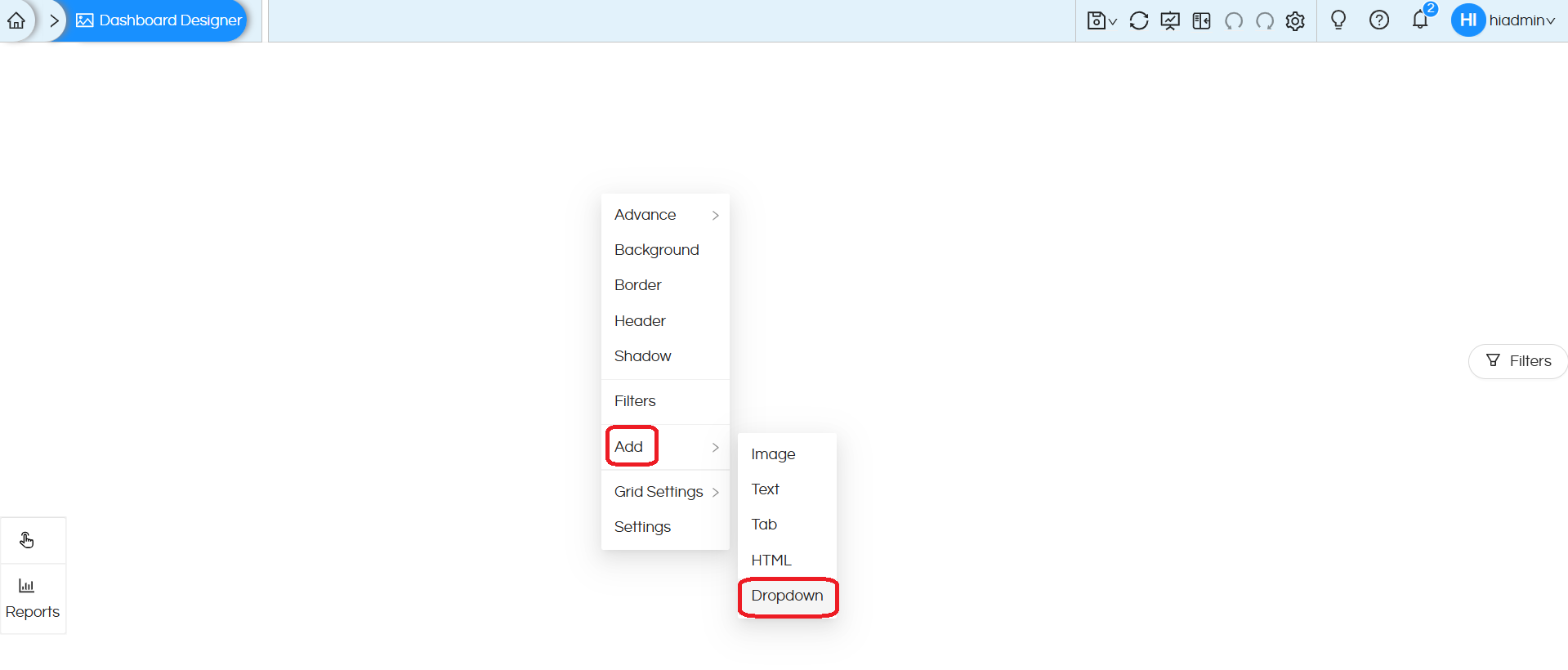Choose Grid Settings menu entry
This screenshot has width=1568, height=670.
click(x=665, y=492)
